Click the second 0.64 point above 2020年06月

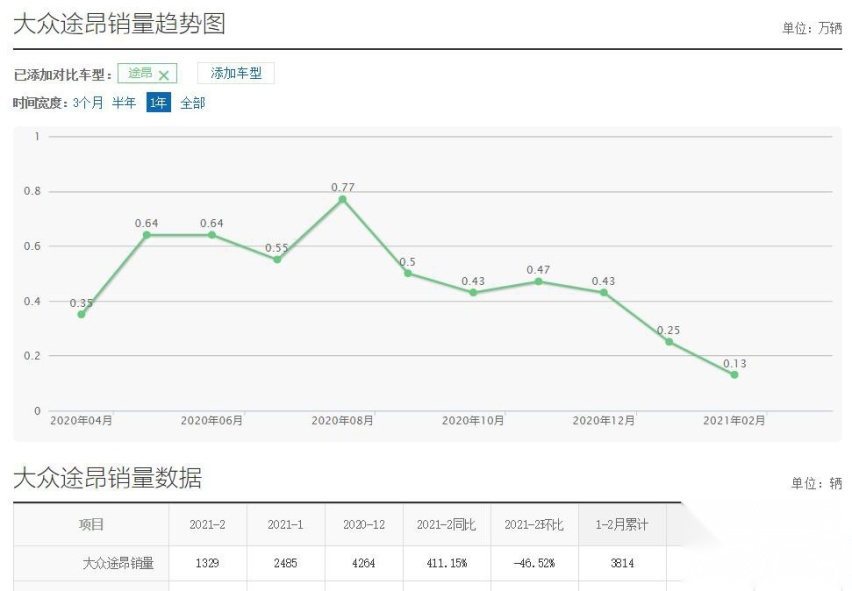[x=212, y=235]
